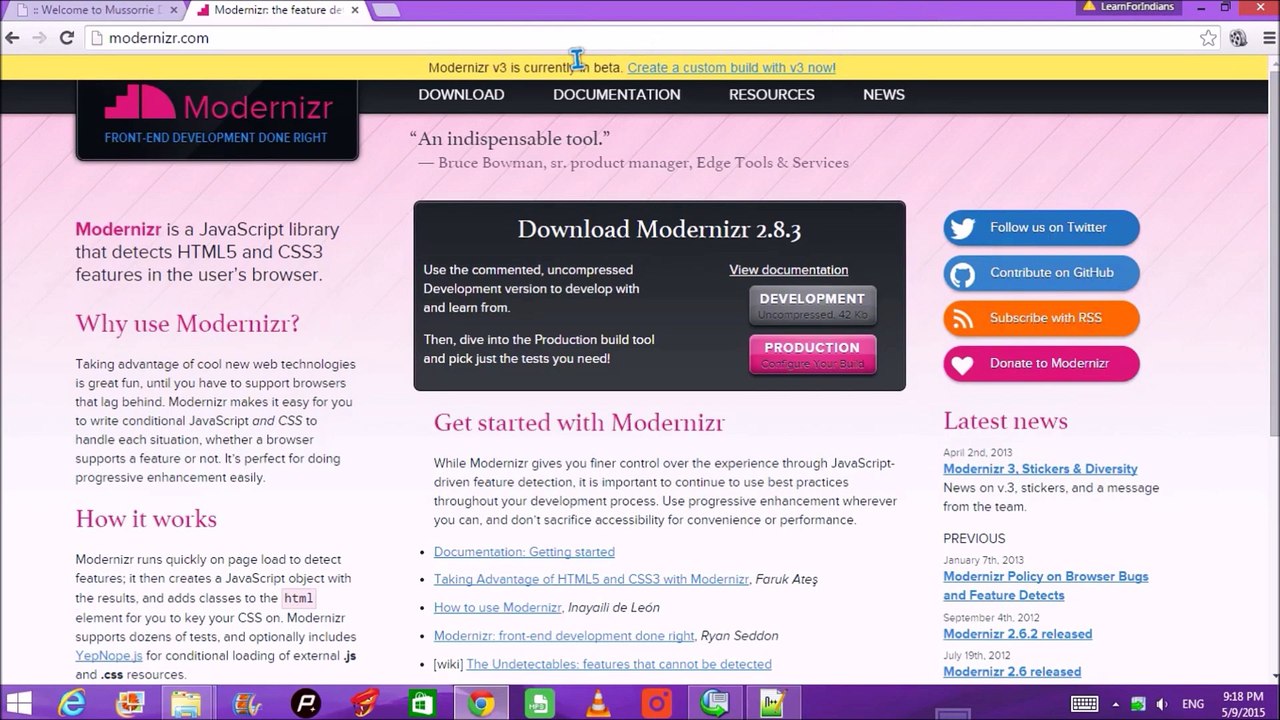Open the green spreadsheet app taskbar icon
Viewport: 1280px width, 720px height.
coord(540,704)
